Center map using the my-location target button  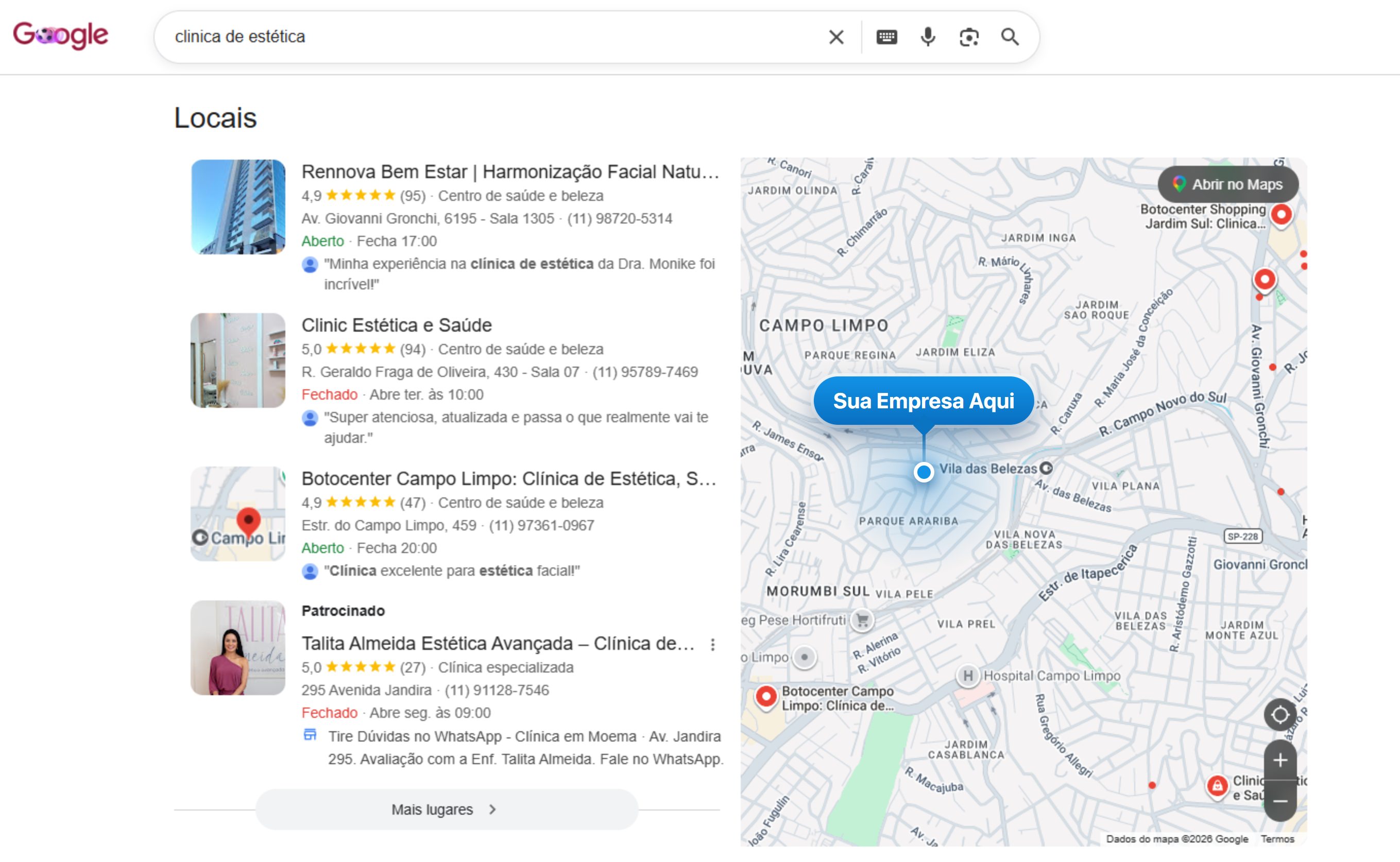pyautogui.click(x=1281, y=714)
